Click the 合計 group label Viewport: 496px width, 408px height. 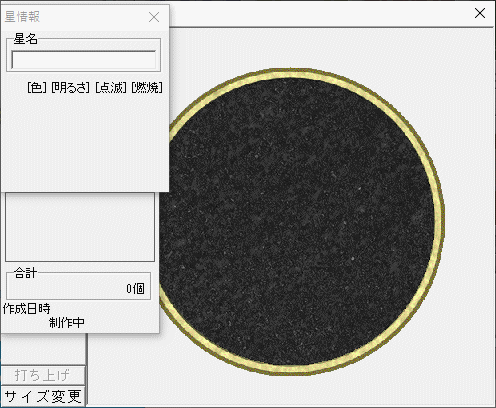pyautogui.click(x=25, y=273)
